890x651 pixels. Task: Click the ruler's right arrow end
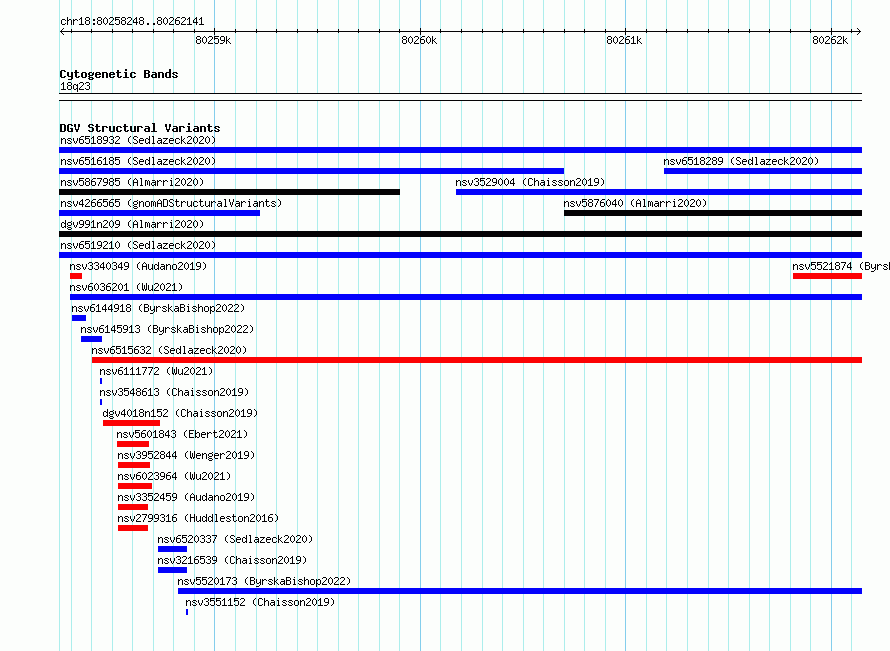coord(858,31)
